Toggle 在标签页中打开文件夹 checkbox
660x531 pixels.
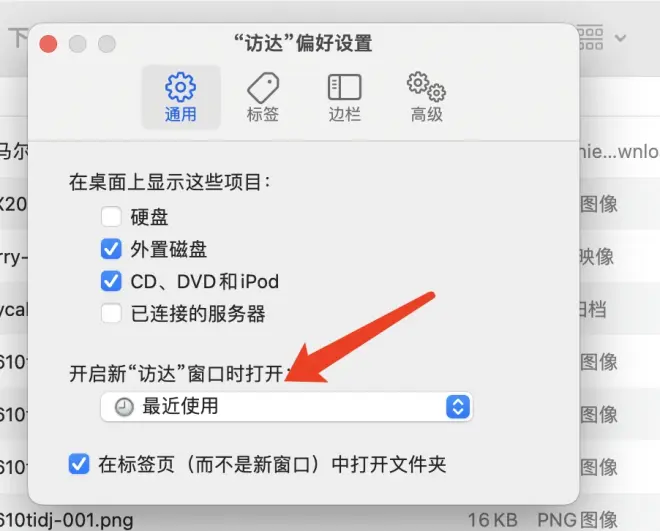[x=79, y=464]
